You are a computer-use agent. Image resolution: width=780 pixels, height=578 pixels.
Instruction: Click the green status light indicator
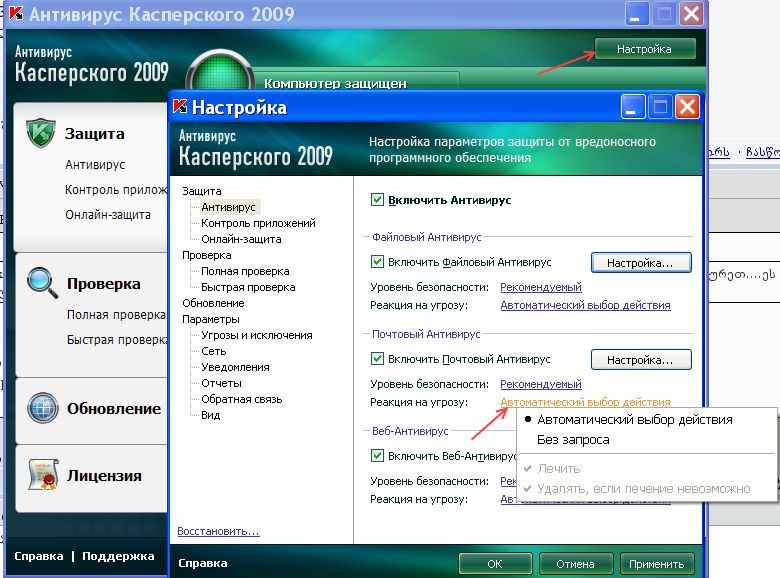[x=219, y=71]
